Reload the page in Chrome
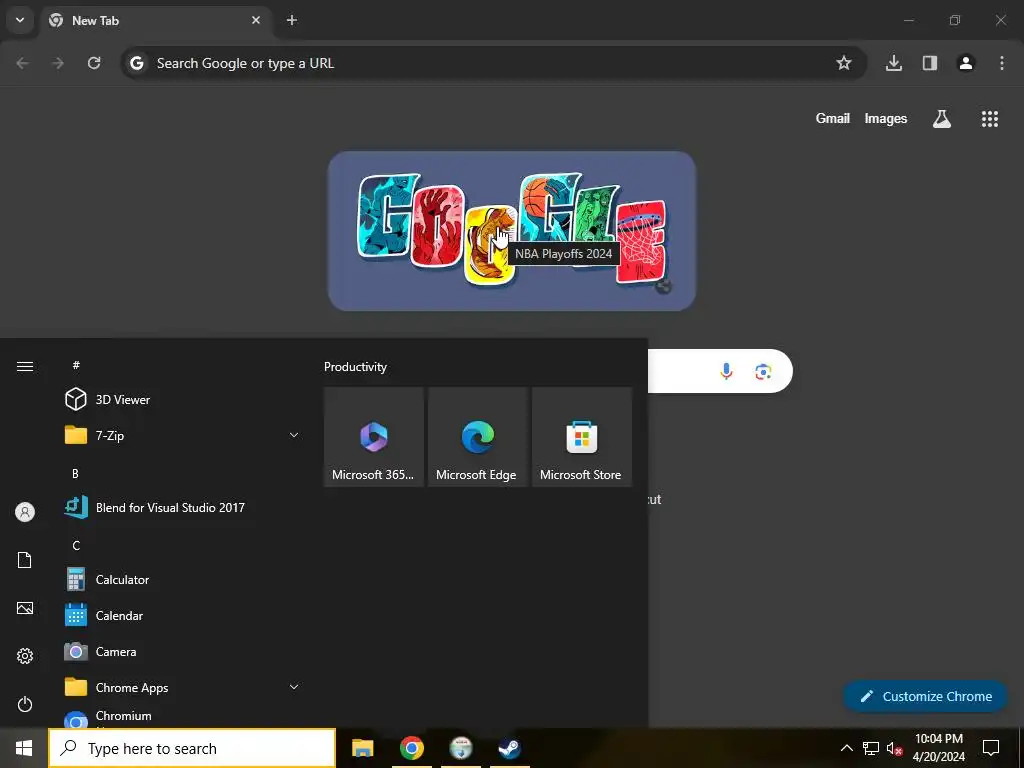The height and width of the screenshot is (768, 1024). [x=94, y=63]
